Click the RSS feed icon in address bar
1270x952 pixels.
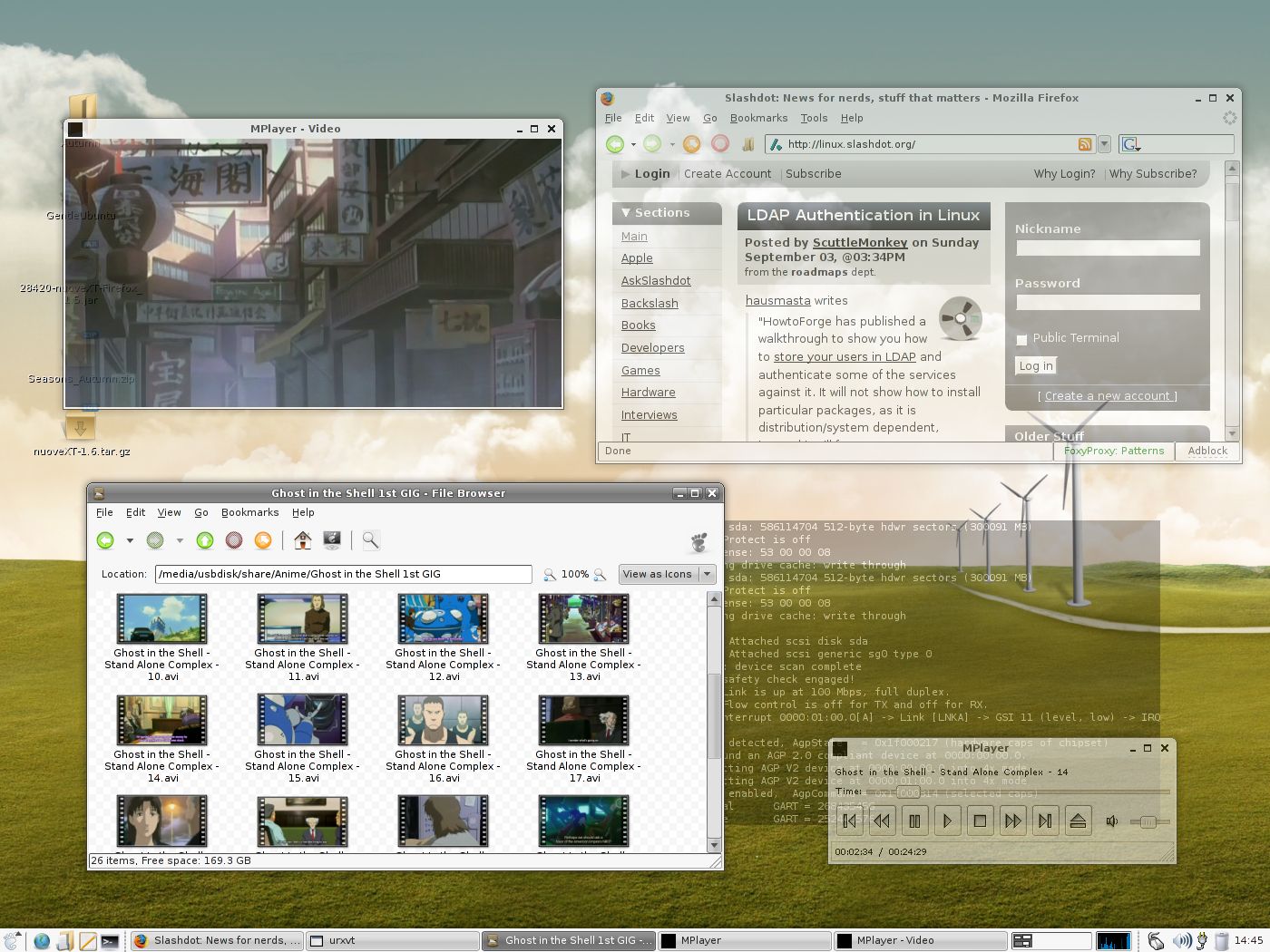pyautogui.click(x=1085, y=144)
